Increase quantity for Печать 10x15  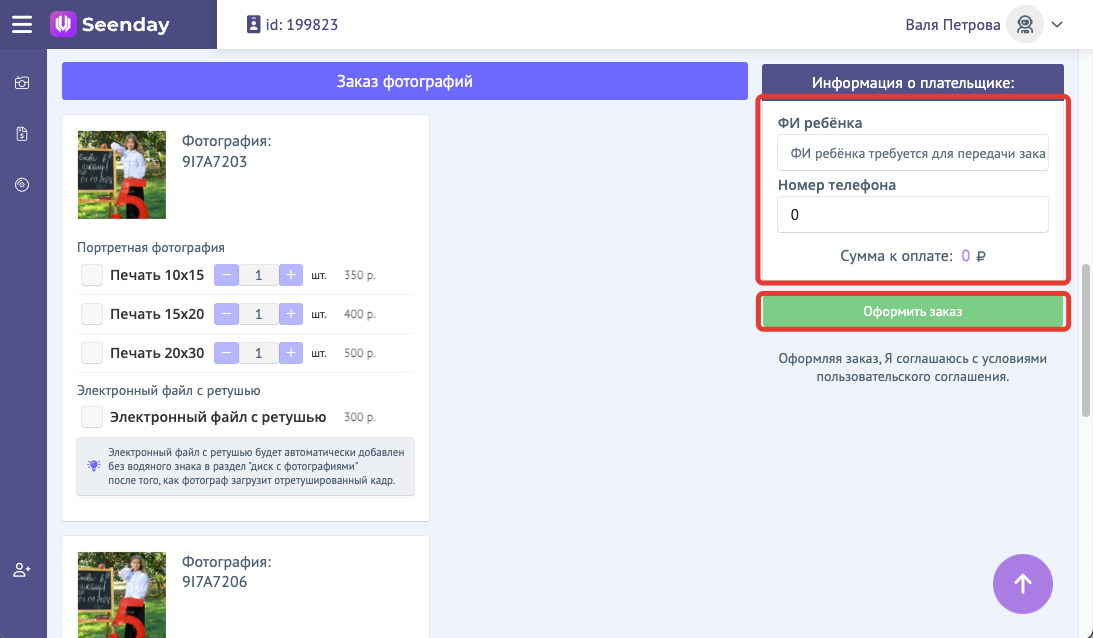(x=290, y=275)
